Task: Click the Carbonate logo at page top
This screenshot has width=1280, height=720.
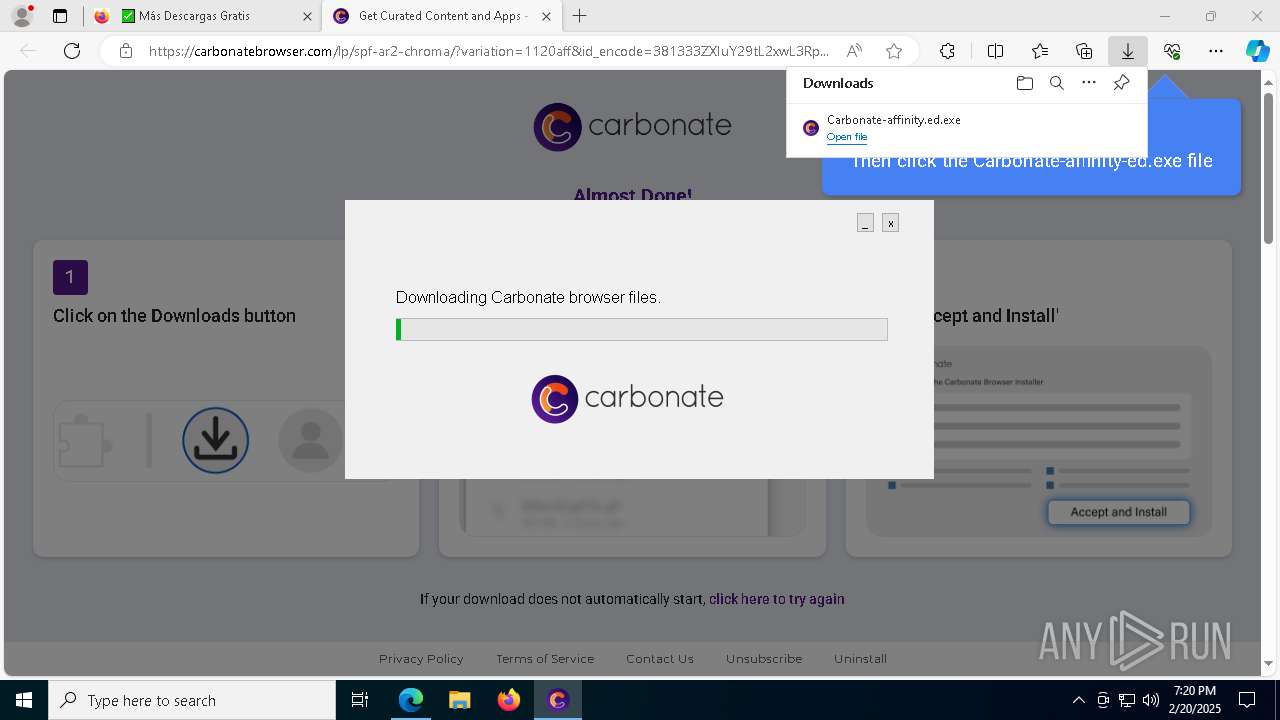Action: click(x=632, y=127)
